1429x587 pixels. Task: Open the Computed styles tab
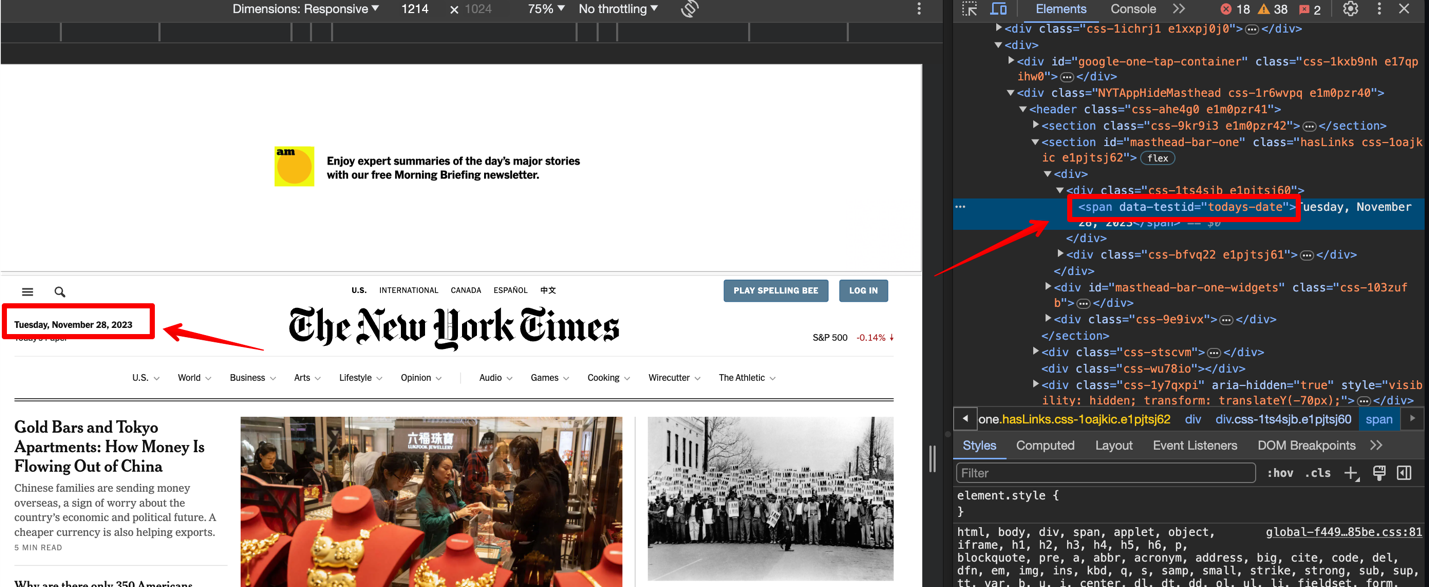[1045, 446]
